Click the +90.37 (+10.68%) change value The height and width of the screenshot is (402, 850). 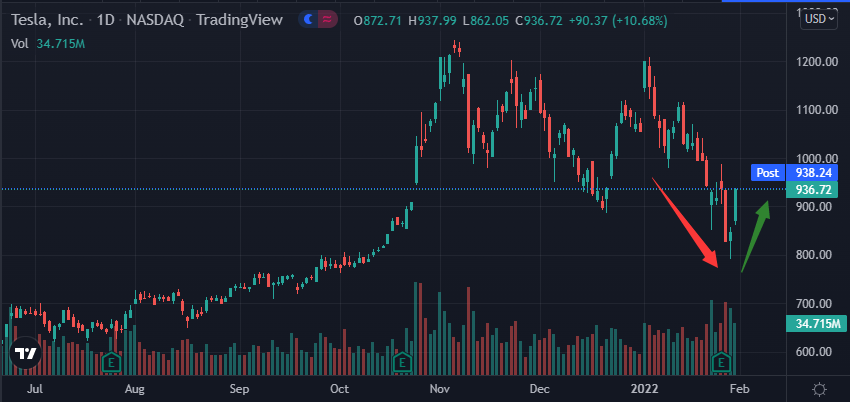tap(618, 21)
